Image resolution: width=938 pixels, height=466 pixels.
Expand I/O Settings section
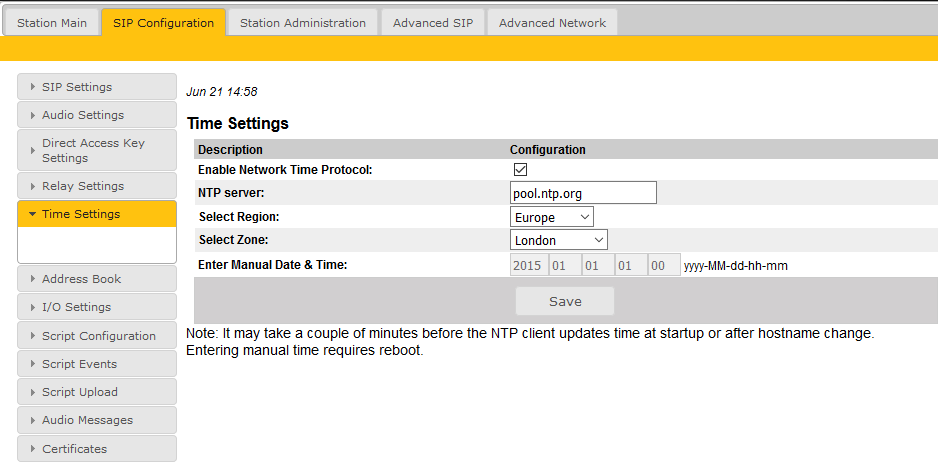click(96, 307)
